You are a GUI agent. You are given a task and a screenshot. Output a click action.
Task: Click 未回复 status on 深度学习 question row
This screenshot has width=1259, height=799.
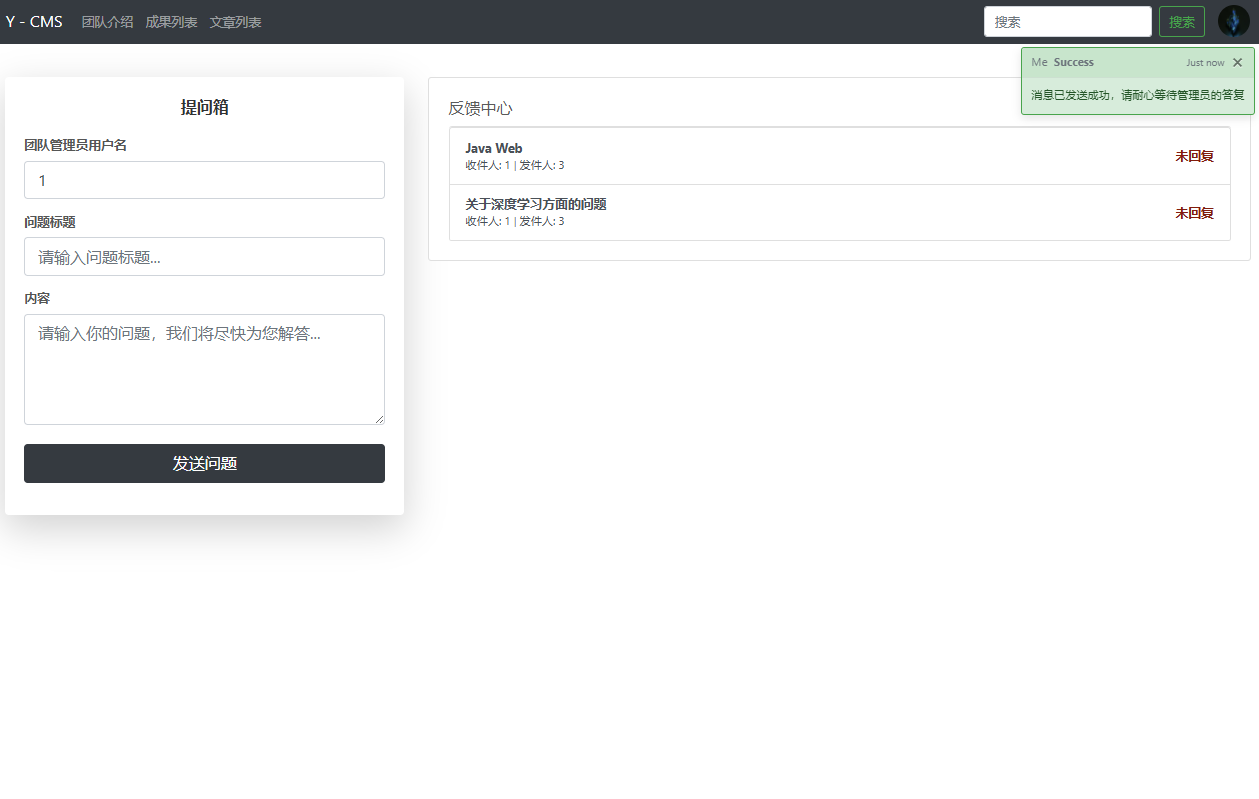click(x=1194, y=213)
